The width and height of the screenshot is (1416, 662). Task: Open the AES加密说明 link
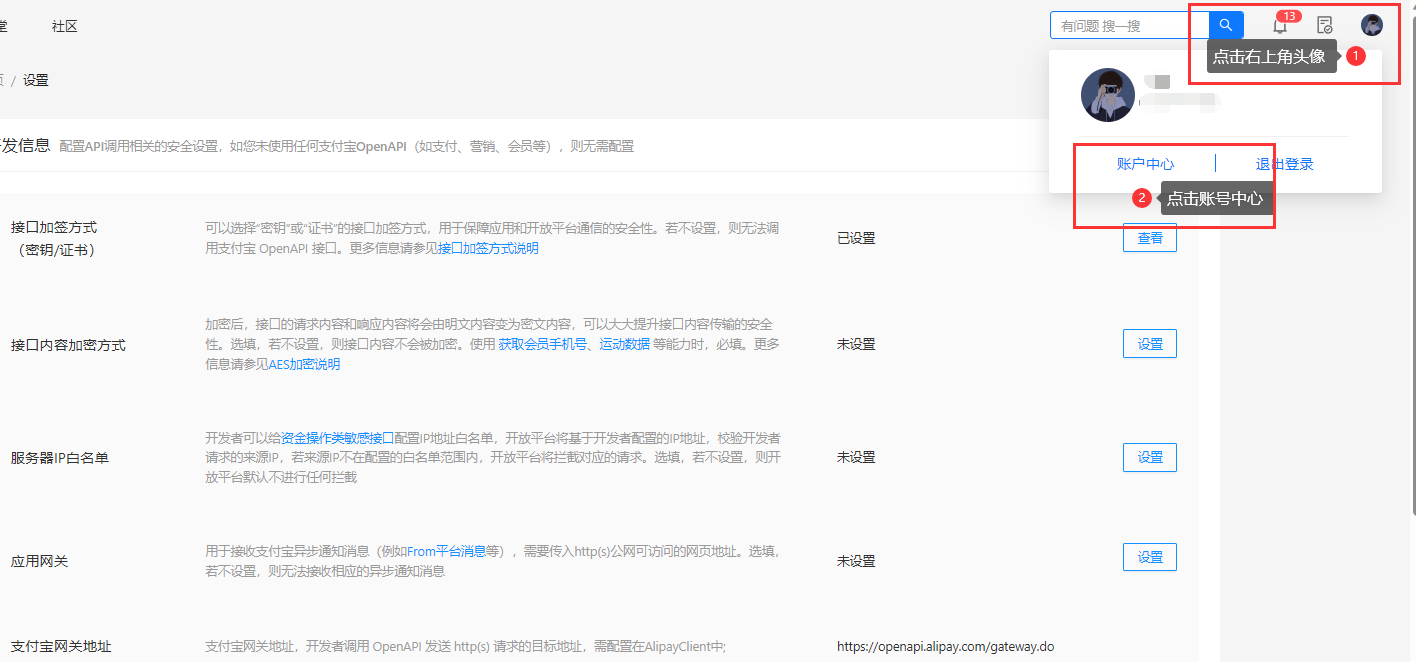point(304,364)
